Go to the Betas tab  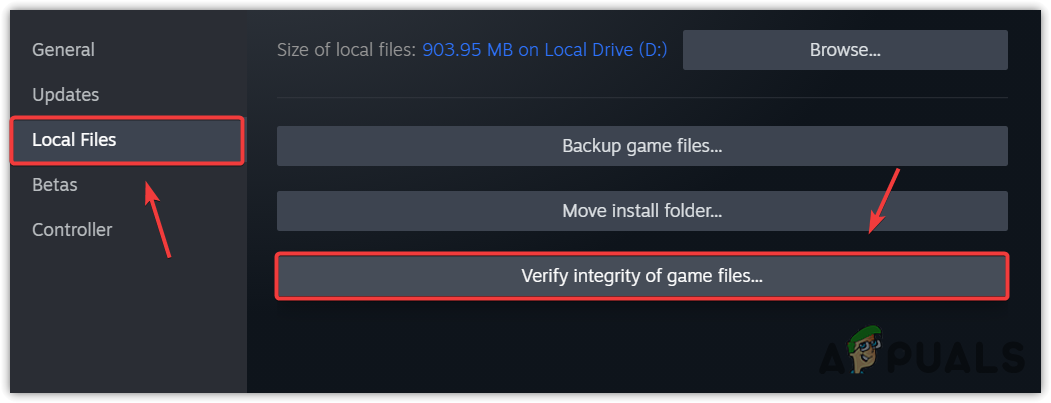point(55,185)
